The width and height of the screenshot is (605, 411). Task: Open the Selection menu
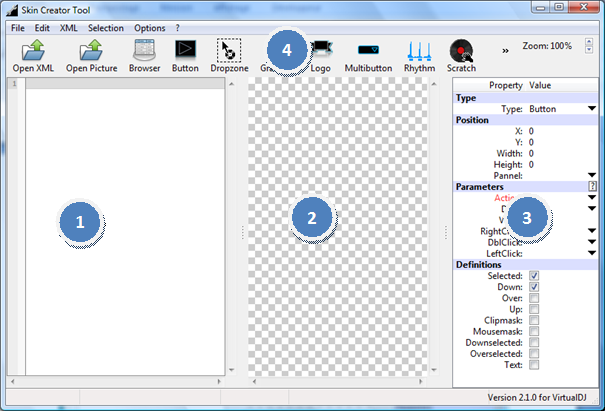[106, 28]
